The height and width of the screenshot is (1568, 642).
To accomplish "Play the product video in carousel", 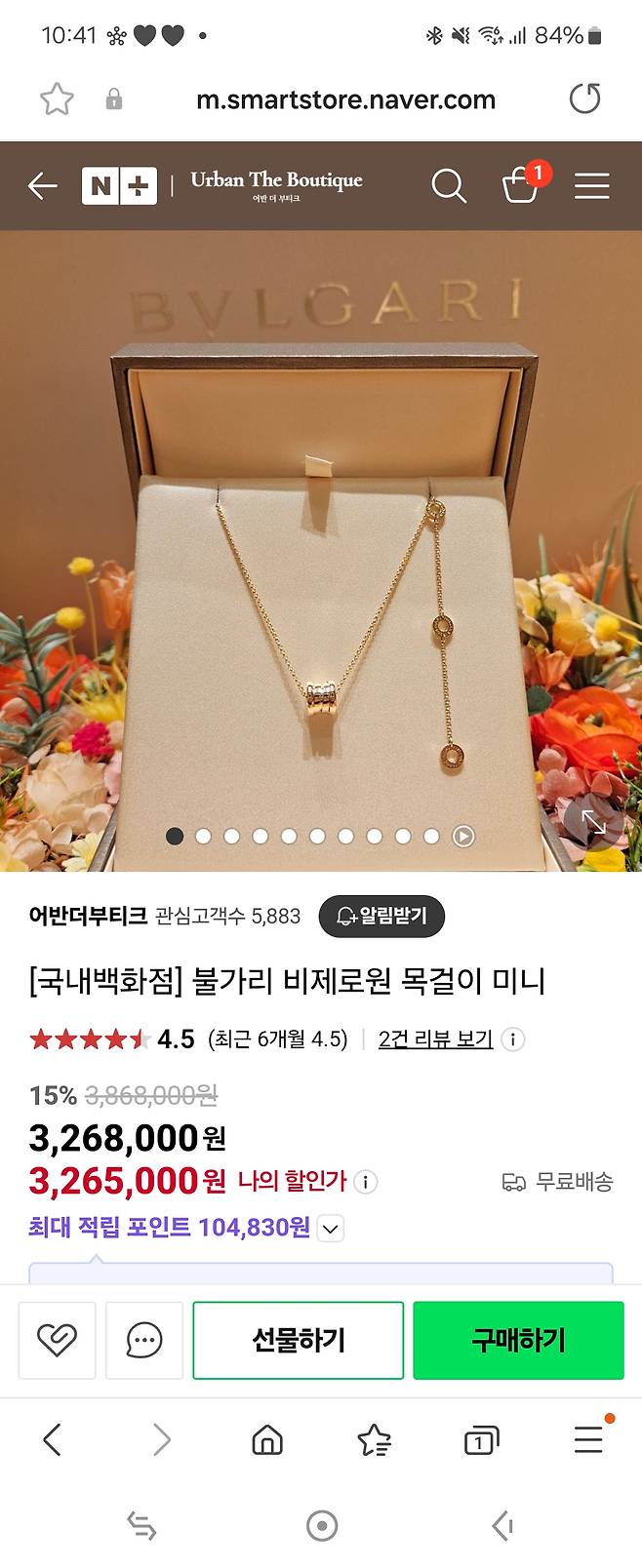I will coord(463,836).
